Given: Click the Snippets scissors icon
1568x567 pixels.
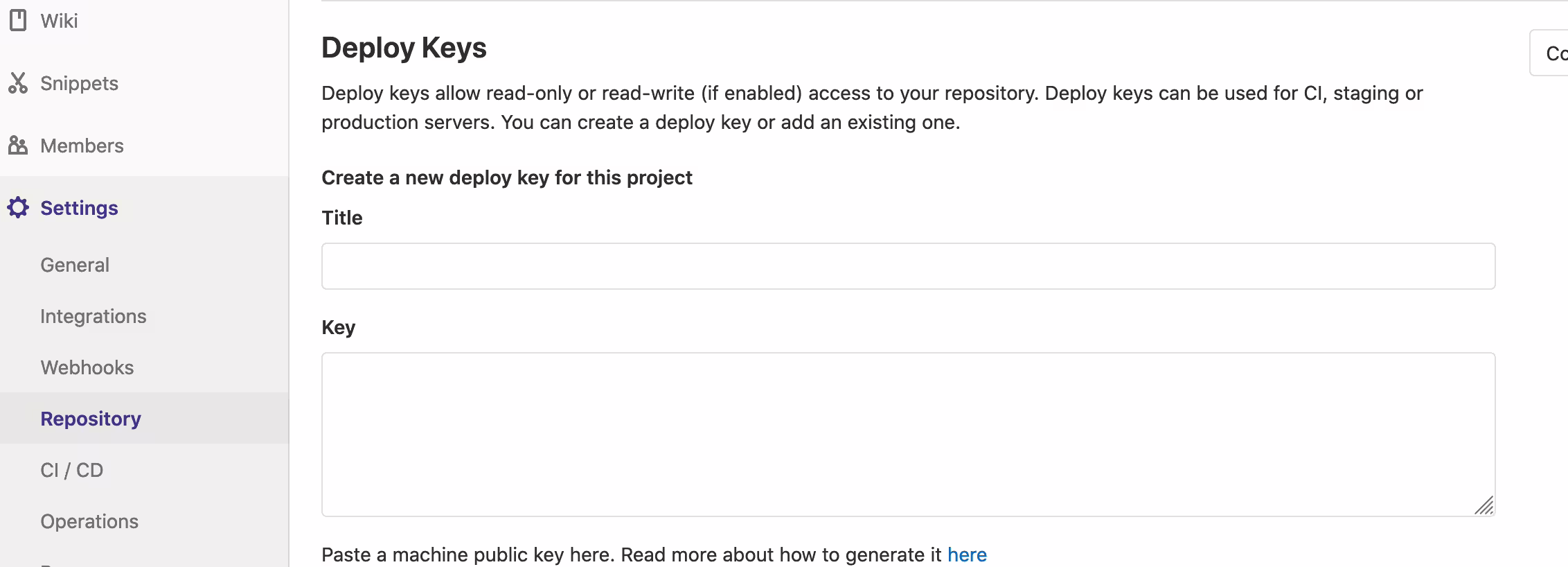Looking at the screenshot, I should pos(18,82).
